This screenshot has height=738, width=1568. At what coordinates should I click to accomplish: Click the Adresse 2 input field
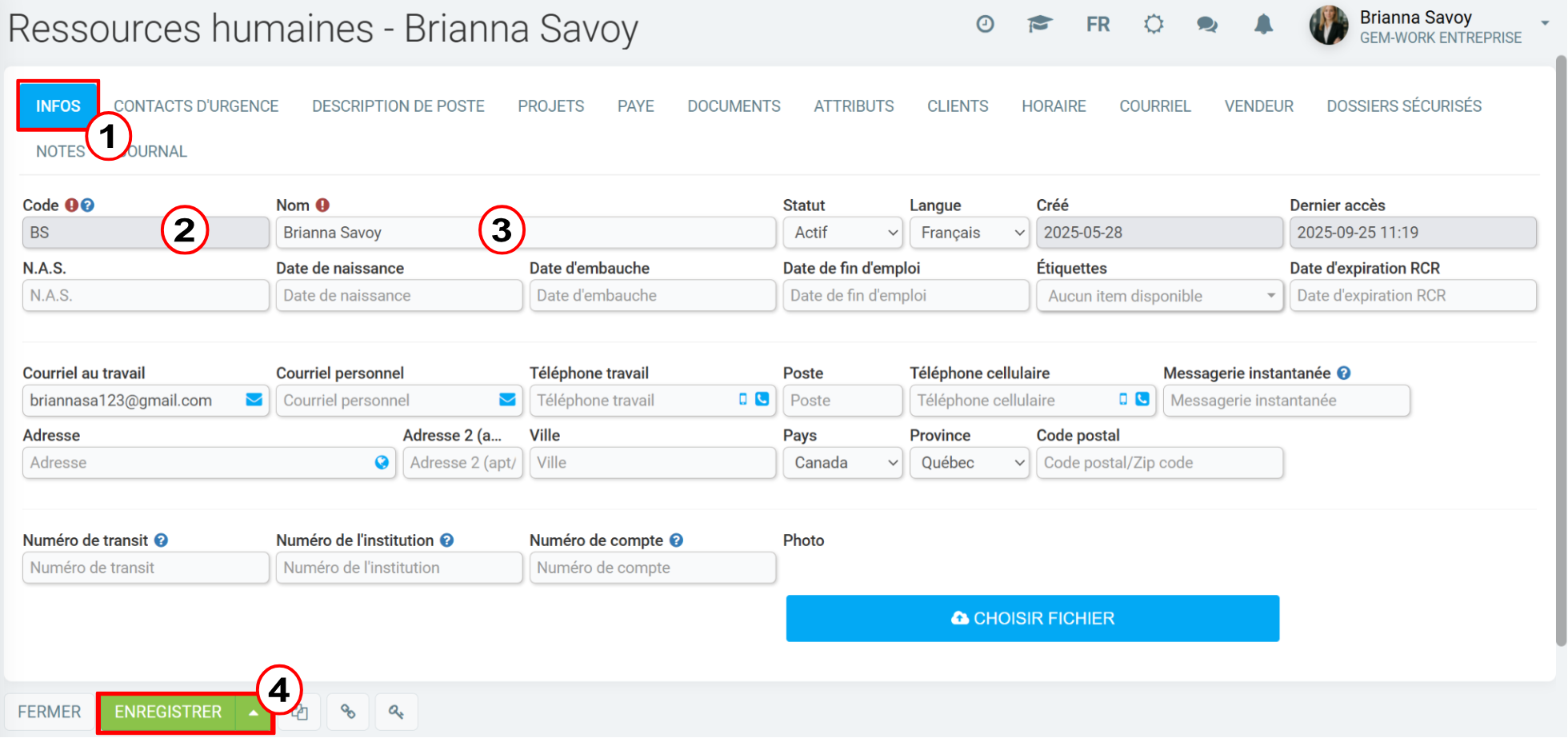(462, 463)
